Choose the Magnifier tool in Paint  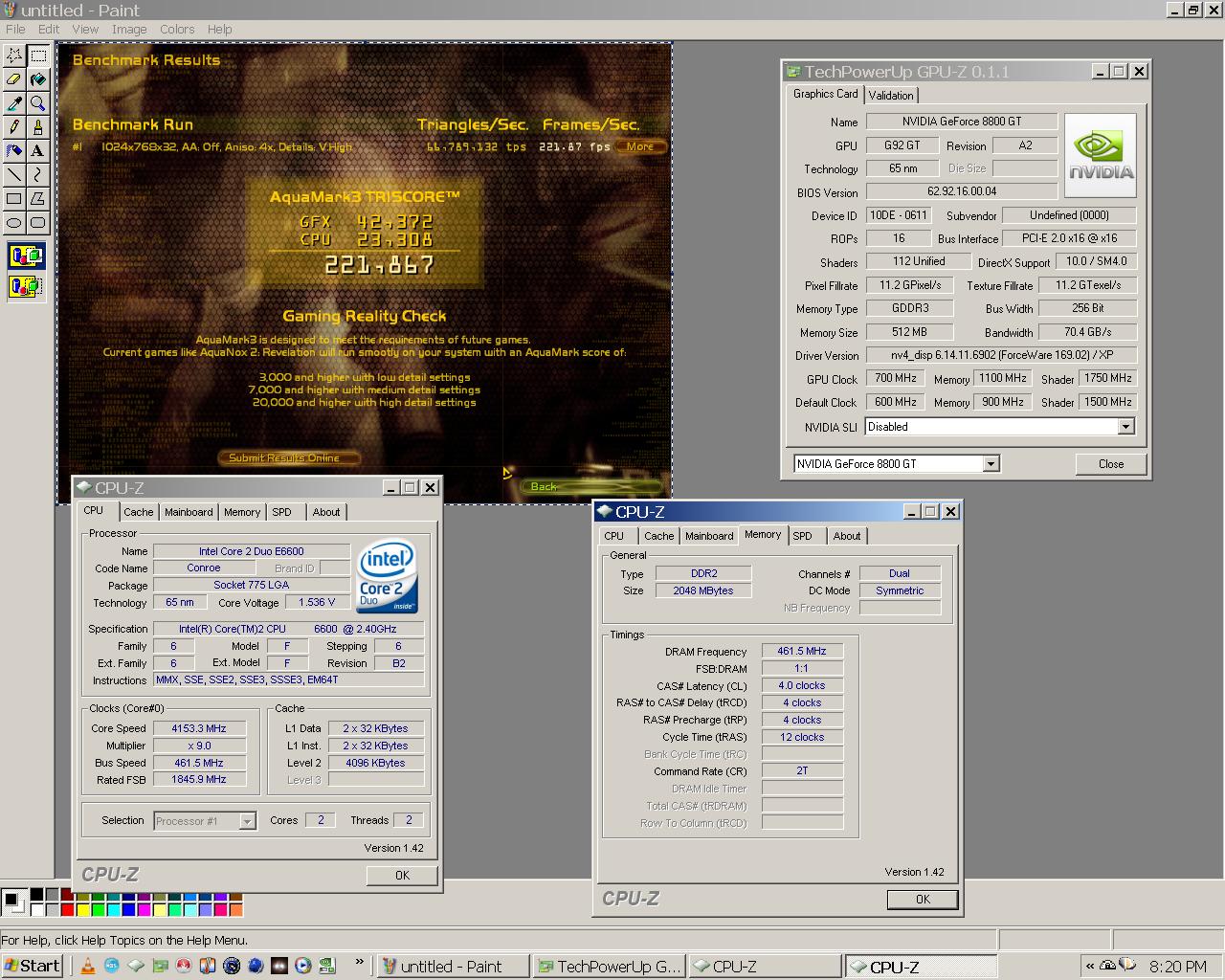click(38, 103)
